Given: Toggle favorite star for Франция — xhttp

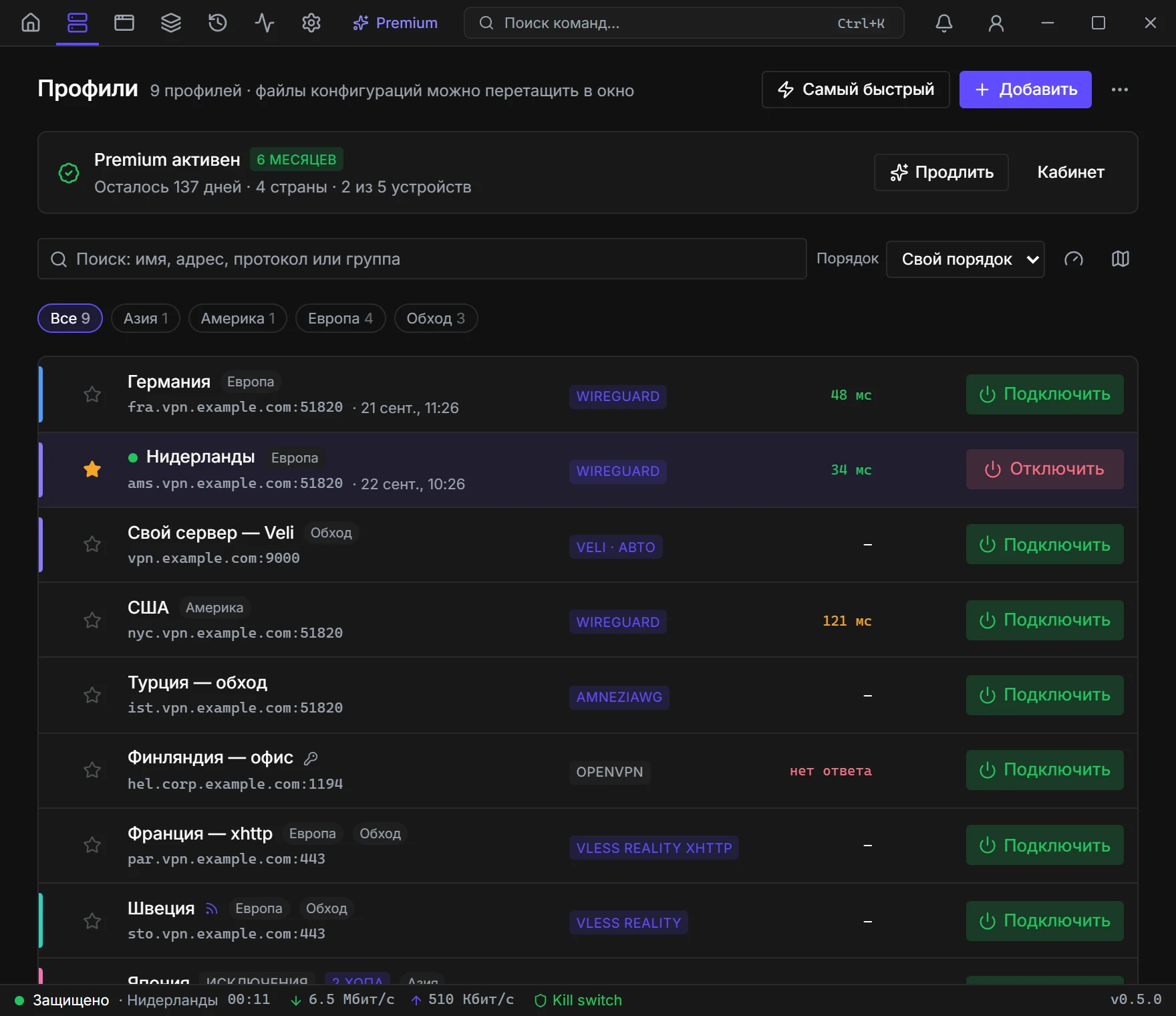Looking at the screenshot, I should (92, 845).
